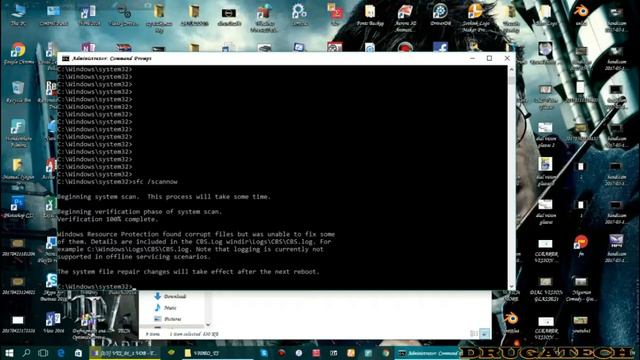Activate Administrator Command Prompt taskbar button

click(428, 353)
